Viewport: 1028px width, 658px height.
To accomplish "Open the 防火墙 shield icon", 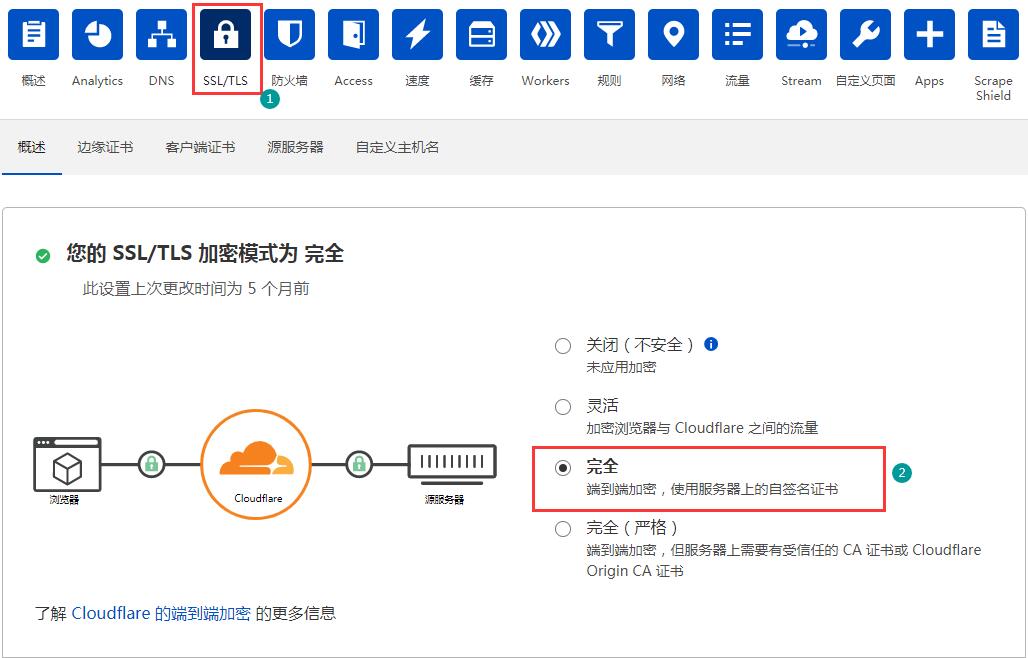I will coord(289,34).
